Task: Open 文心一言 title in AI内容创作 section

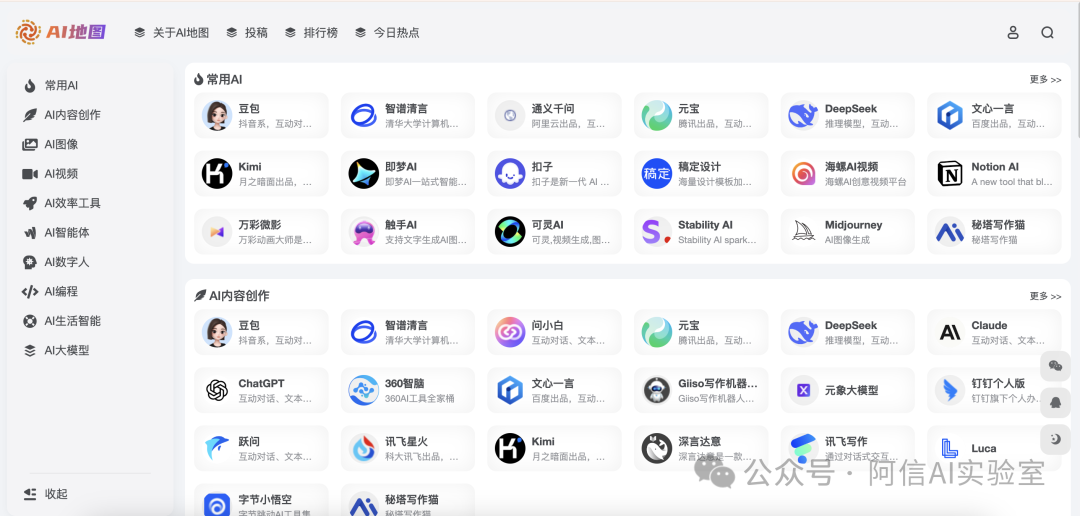Action: pos(552,383)
